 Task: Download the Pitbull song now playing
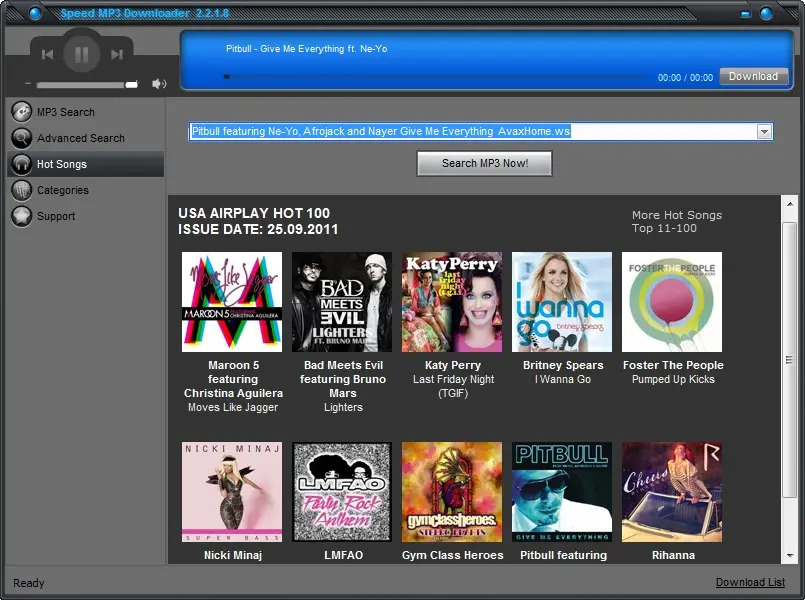[754, 76]
